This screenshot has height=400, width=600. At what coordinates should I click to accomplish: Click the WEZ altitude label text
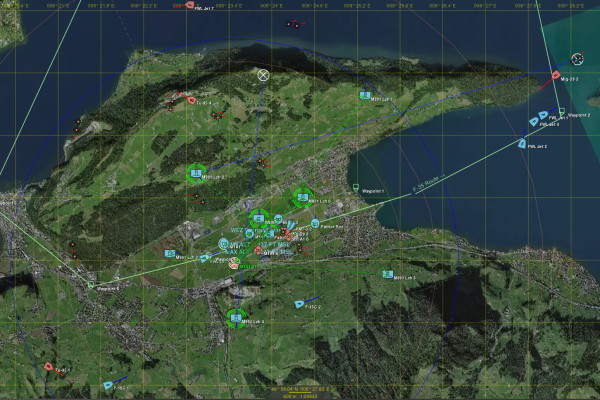pyautogui.click(x=260, y=241)
